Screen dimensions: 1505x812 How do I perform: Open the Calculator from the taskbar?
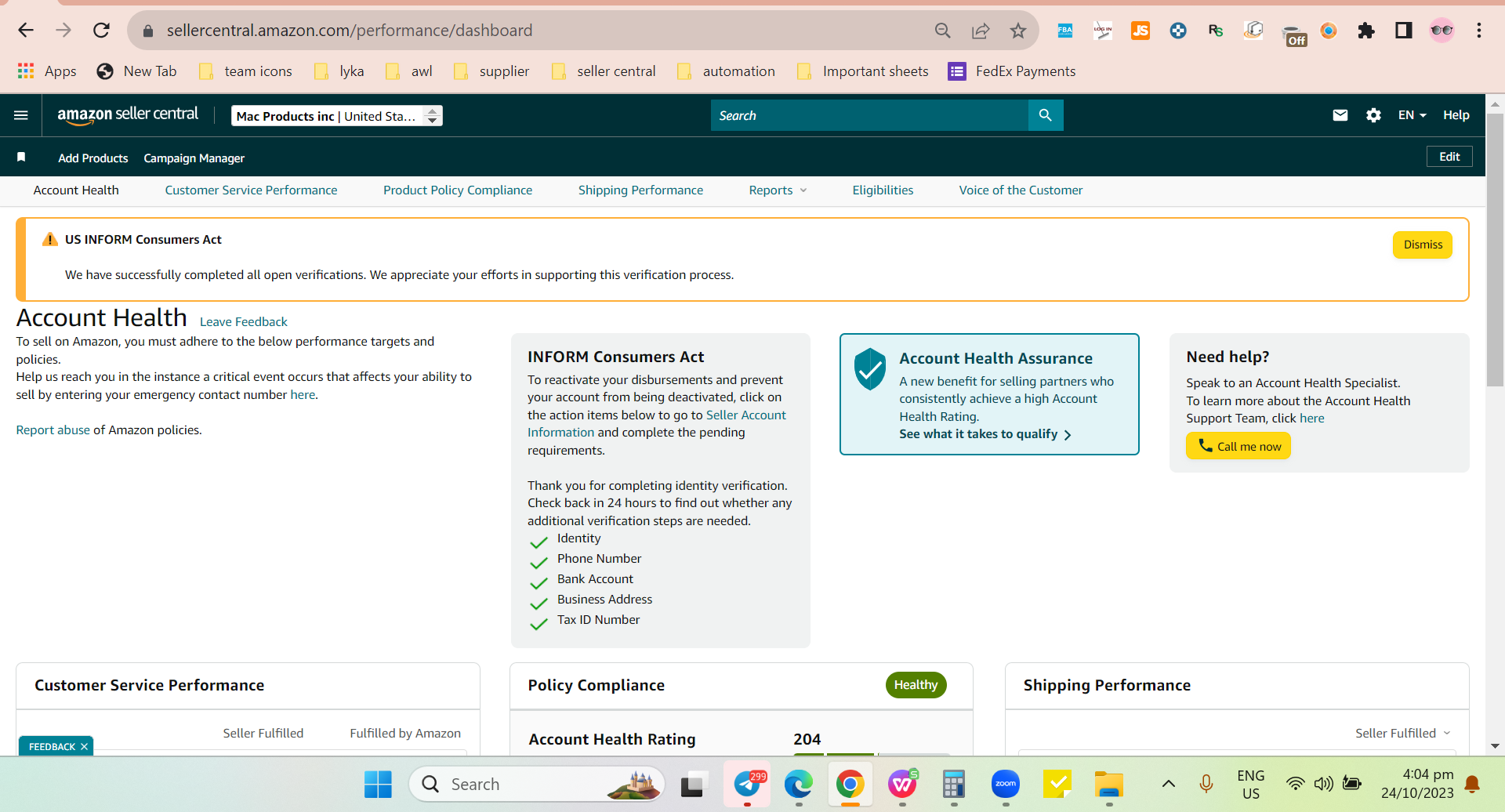(x=954, y=784)
